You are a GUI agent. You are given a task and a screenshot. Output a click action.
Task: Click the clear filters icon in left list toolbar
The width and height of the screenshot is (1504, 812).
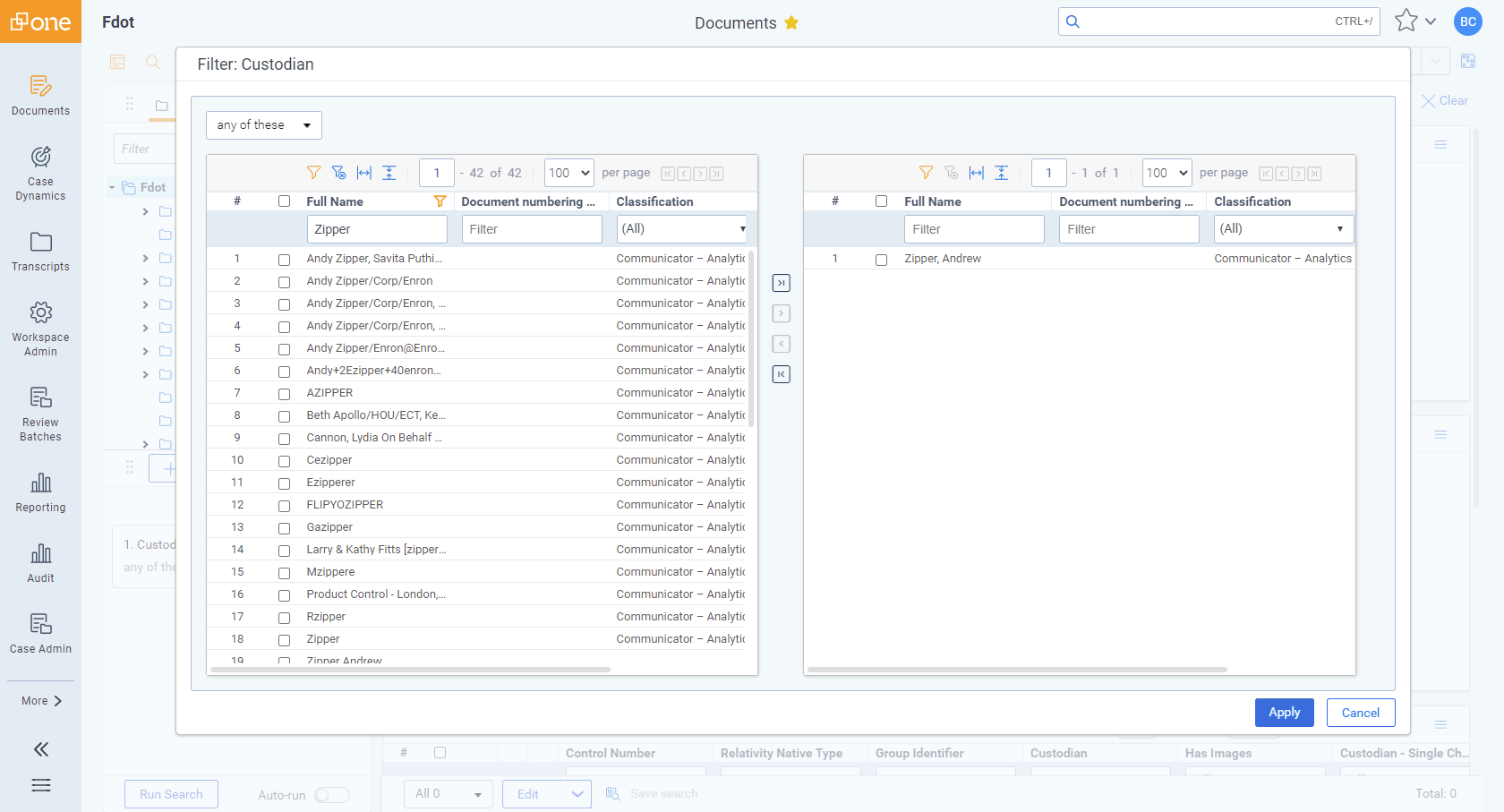(338, 173)
